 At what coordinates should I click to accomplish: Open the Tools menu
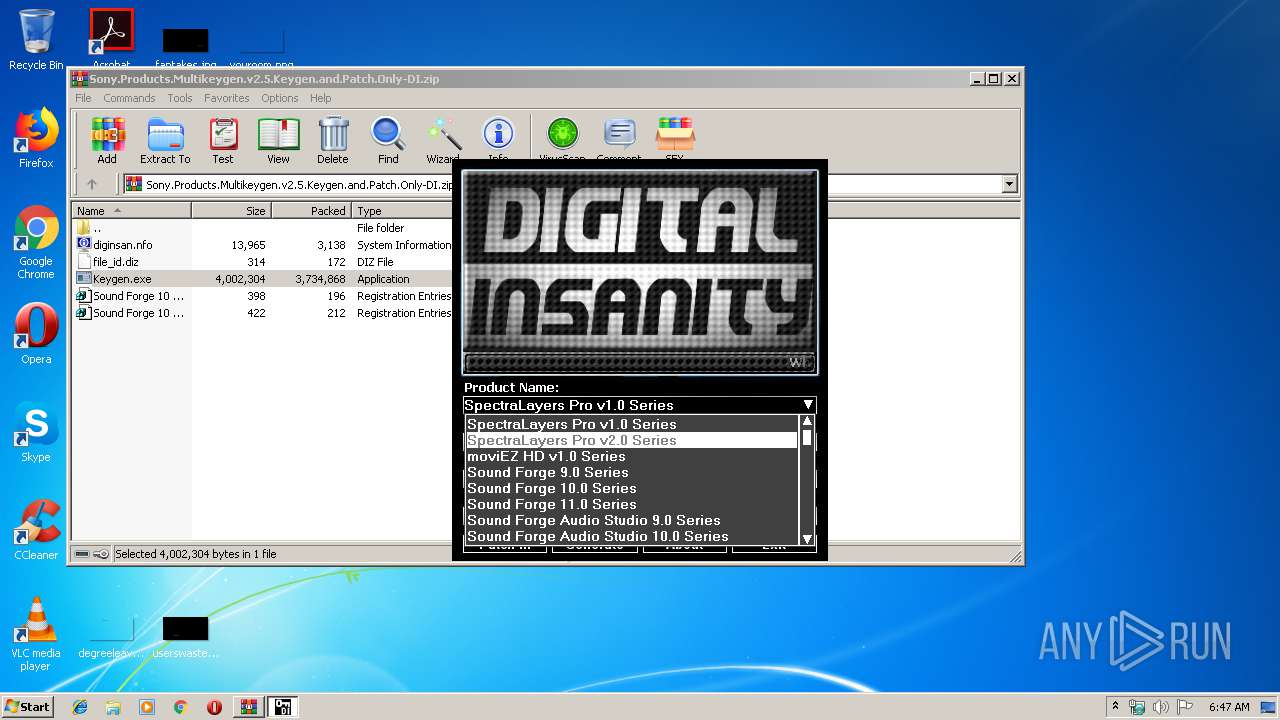coord(180,98)
